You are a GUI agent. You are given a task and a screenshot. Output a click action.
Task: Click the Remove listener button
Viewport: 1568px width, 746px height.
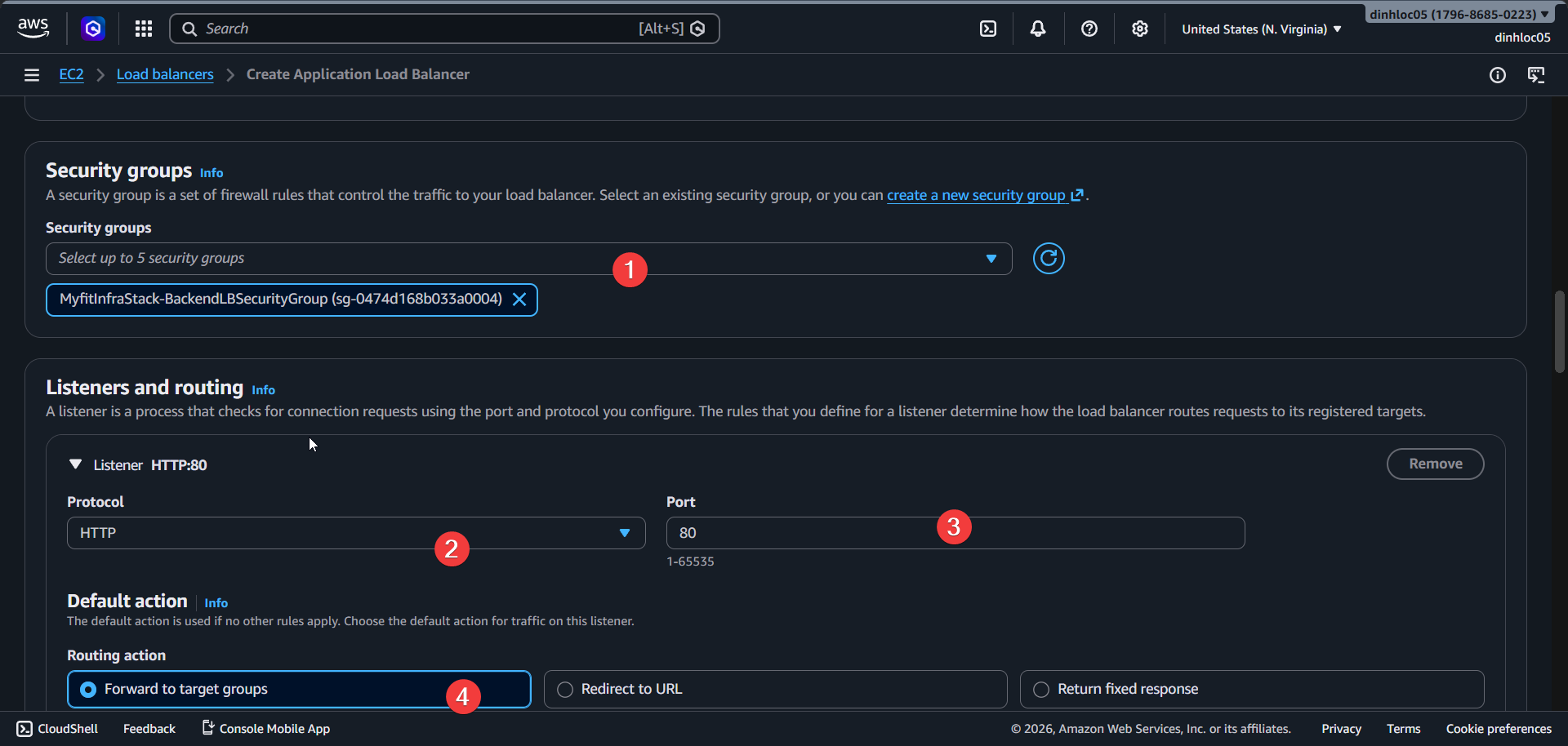coord(1435,464)
